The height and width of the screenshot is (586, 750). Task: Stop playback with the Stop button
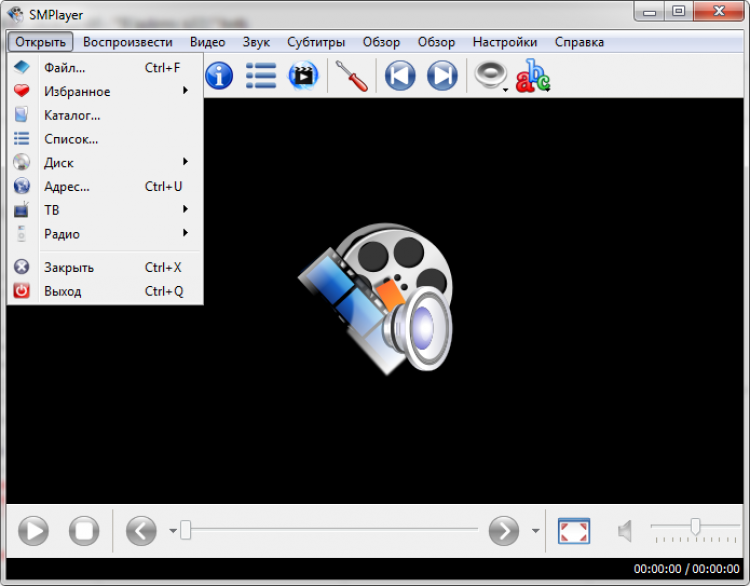[x=84, y=531]
